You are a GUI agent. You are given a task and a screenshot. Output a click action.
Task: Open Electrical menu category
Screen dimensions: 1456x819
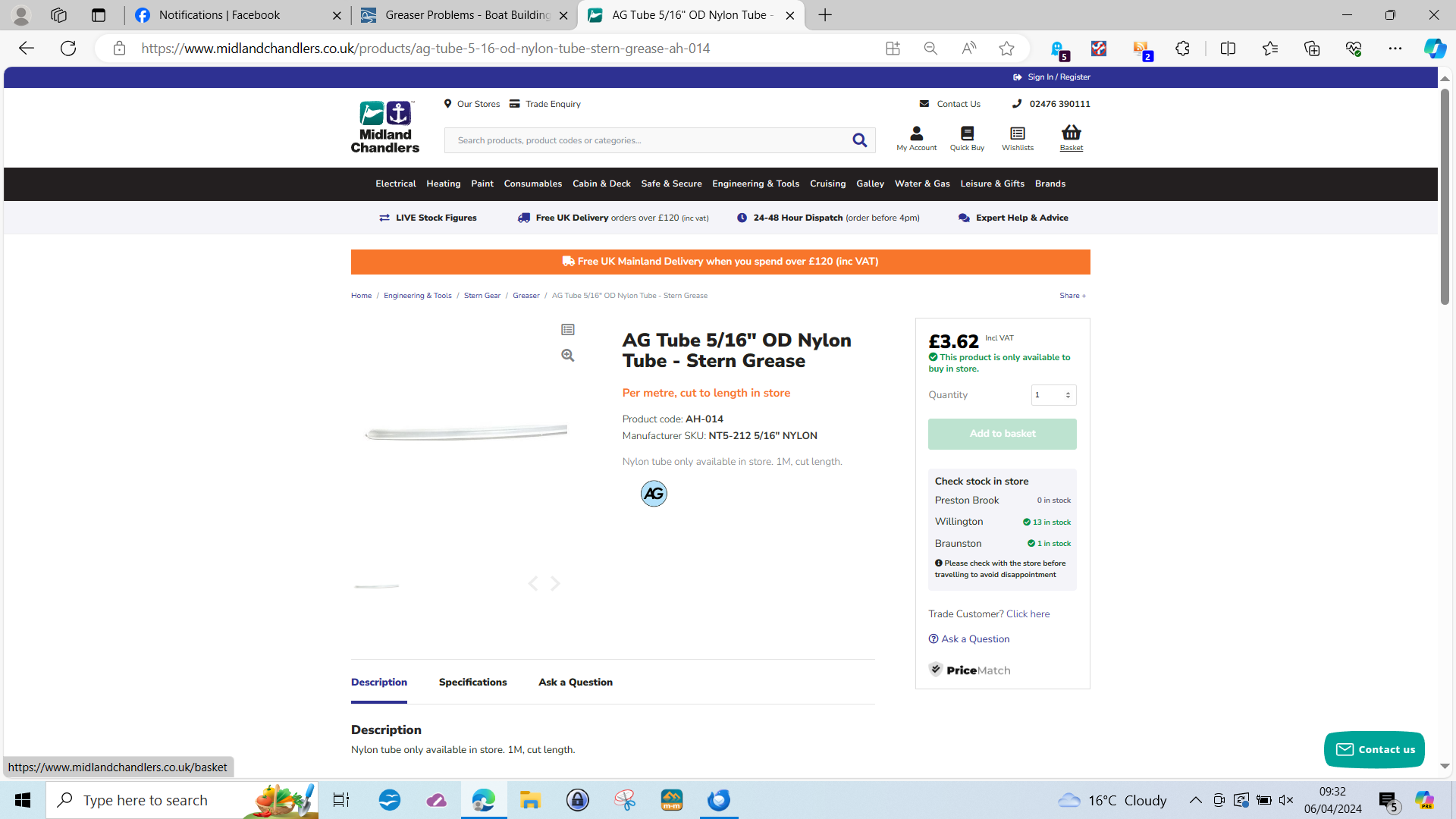click(396, 184)
